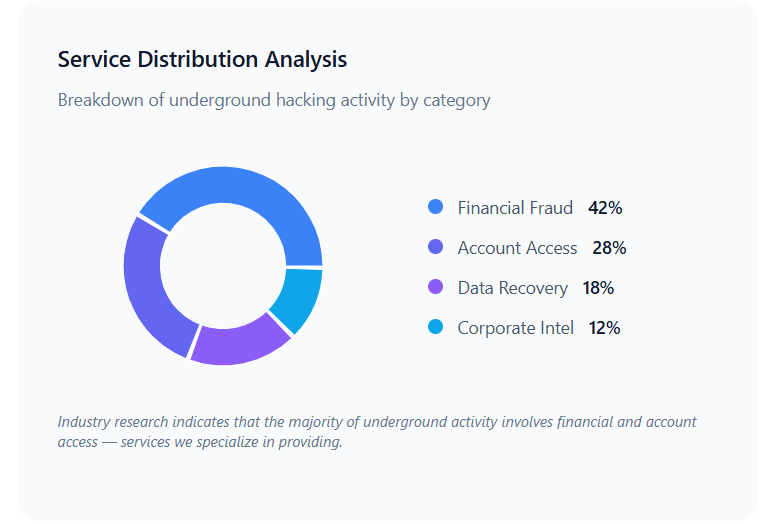Click the Account Access legend color dot
The image size is (766, 524).
435,247
